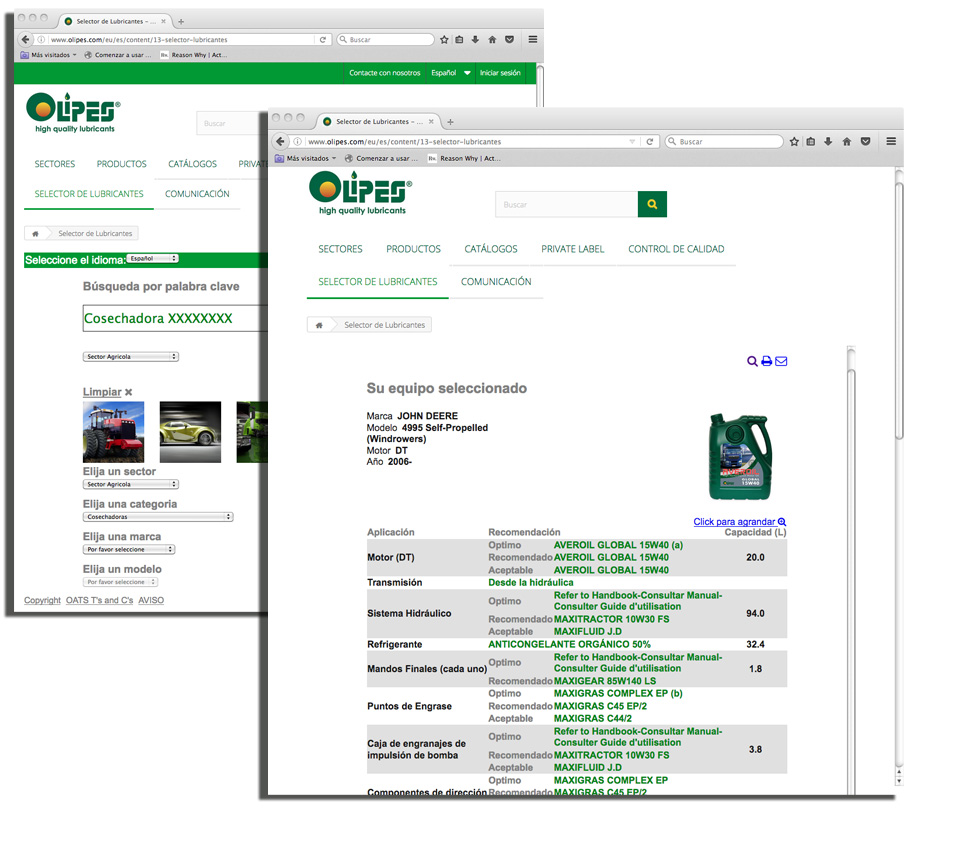The image size is (953, 844).
Task: Open a new tab with plus in front window
Action: coord(450,122)
